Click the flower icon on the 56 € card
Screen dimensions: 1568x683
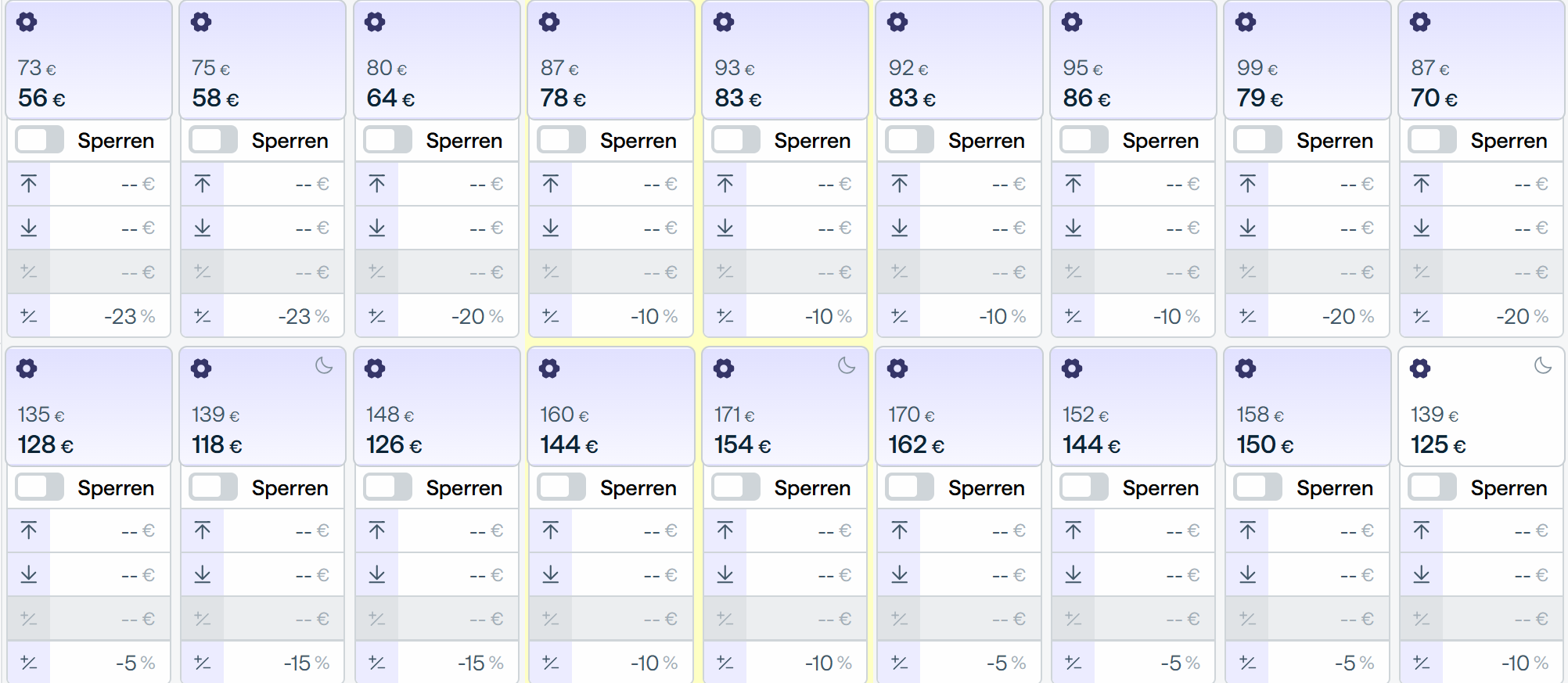coord(27,22)
